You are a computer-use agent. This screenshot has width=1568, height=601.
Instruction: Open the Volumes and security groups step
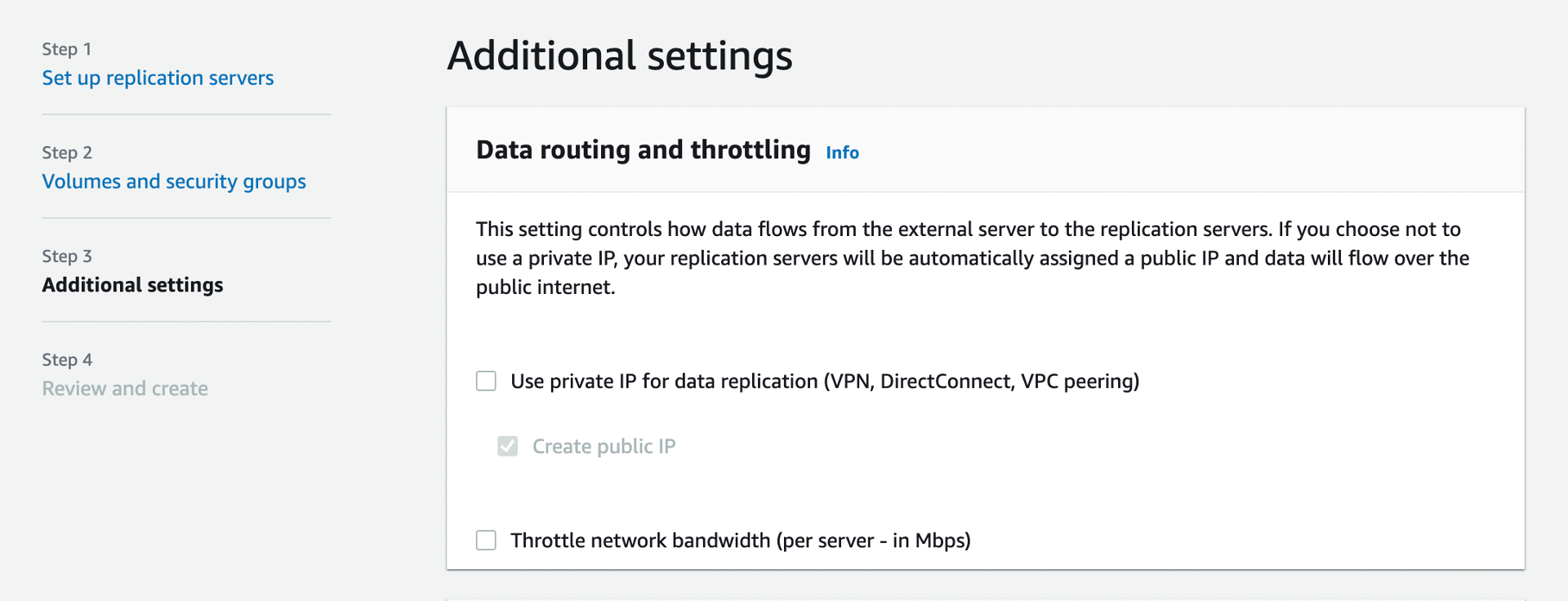click(174, 181)
